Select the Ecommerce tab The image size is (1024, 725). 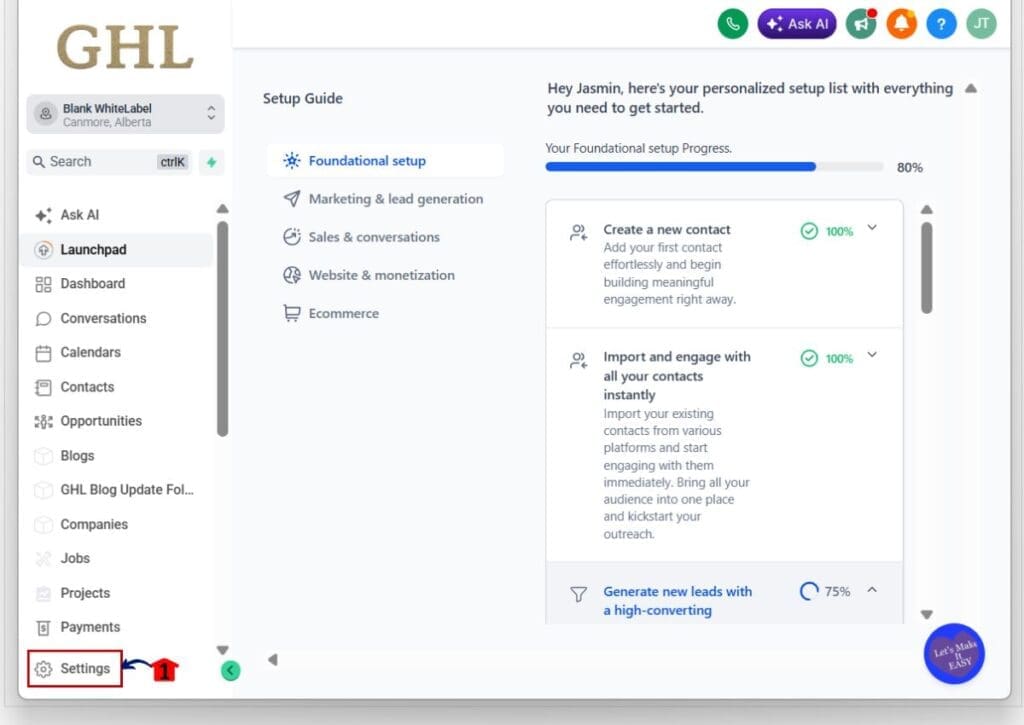tap(385, 314)
